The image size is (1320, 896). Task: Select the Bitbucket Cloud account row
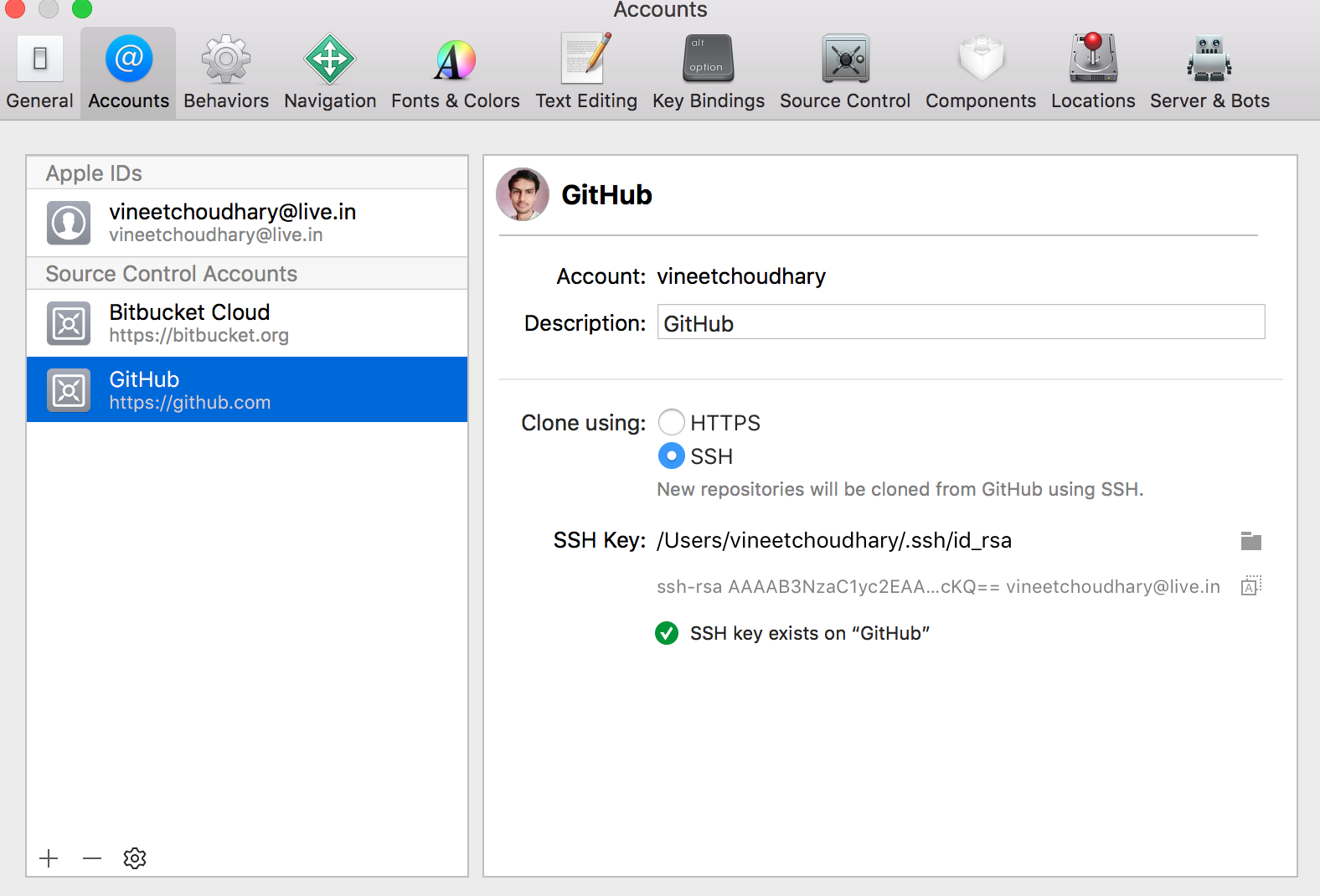click(x=247, y=323)
